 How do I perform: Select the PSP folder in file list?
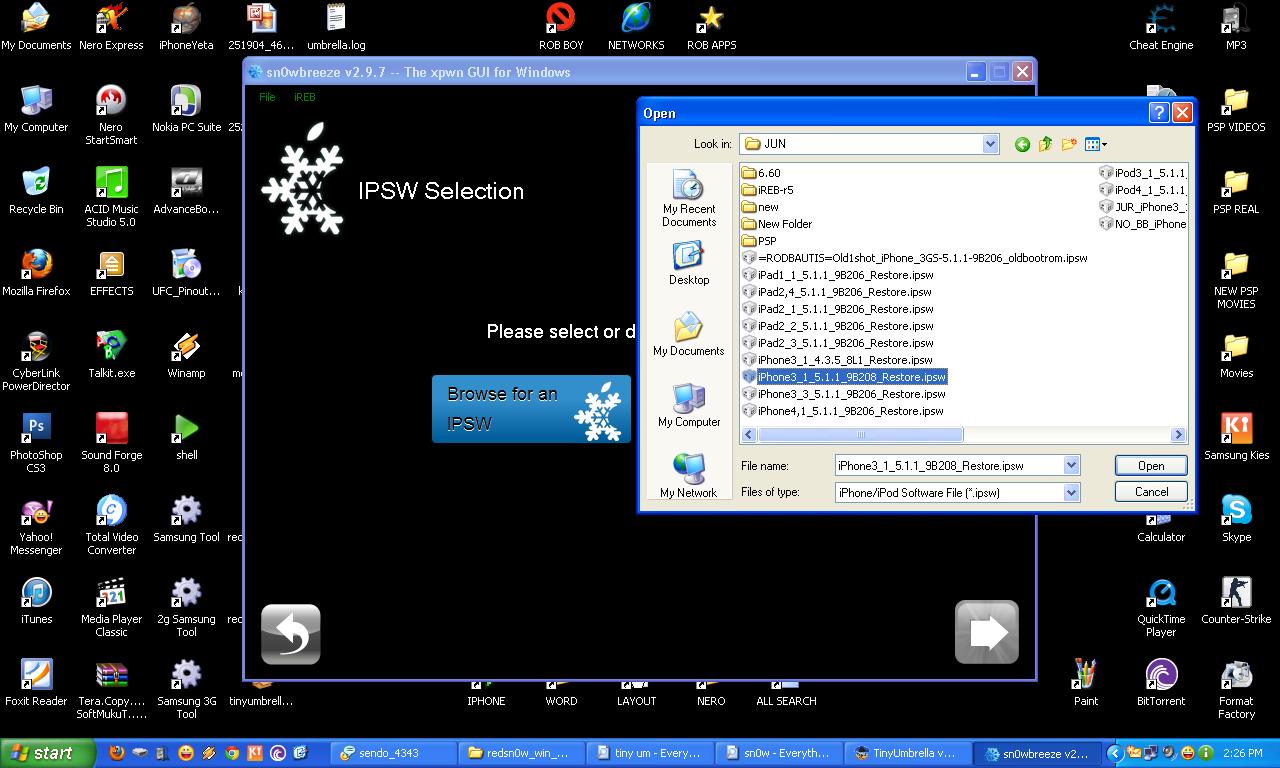point(759,241)
